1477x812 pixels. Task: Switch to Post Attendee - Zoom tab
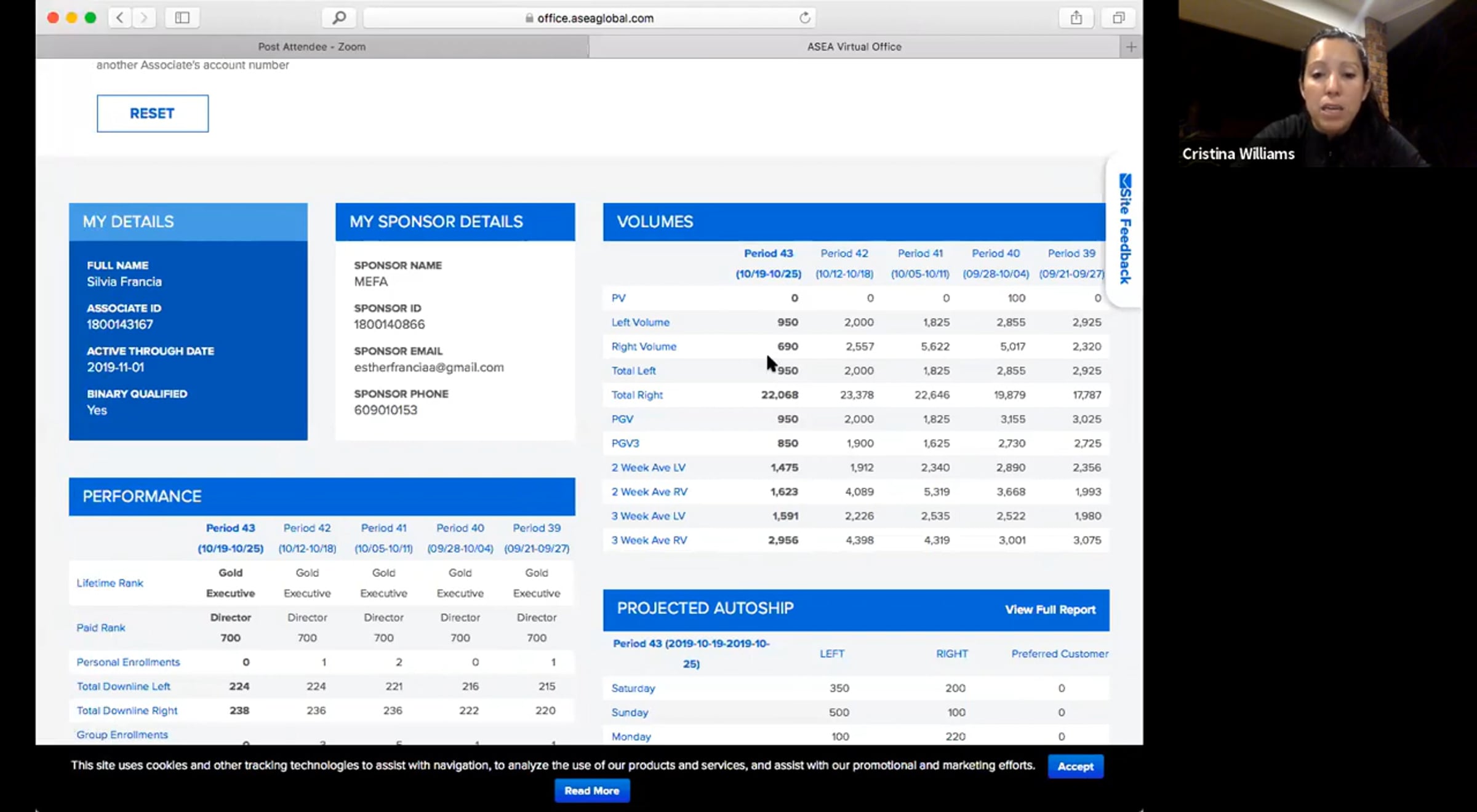tap(312, 47)
